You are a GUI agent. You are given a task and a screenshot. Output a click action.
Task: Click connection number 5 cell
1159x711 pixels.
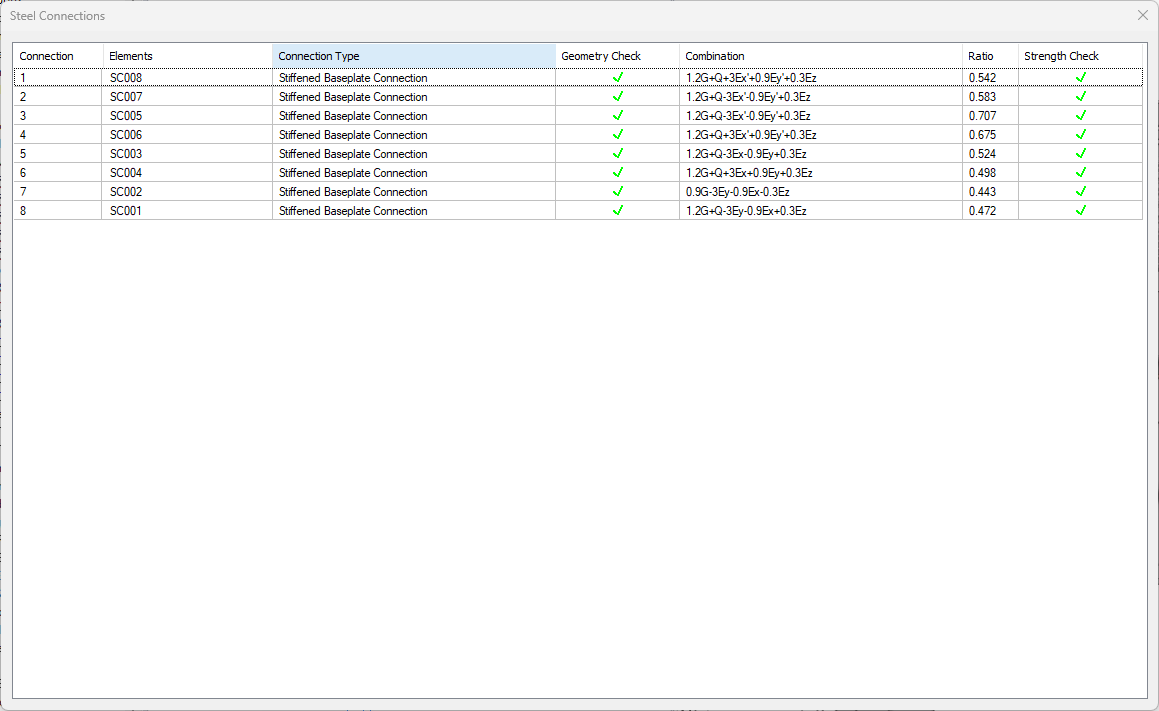pyautogui.click(x=58, y=154)
